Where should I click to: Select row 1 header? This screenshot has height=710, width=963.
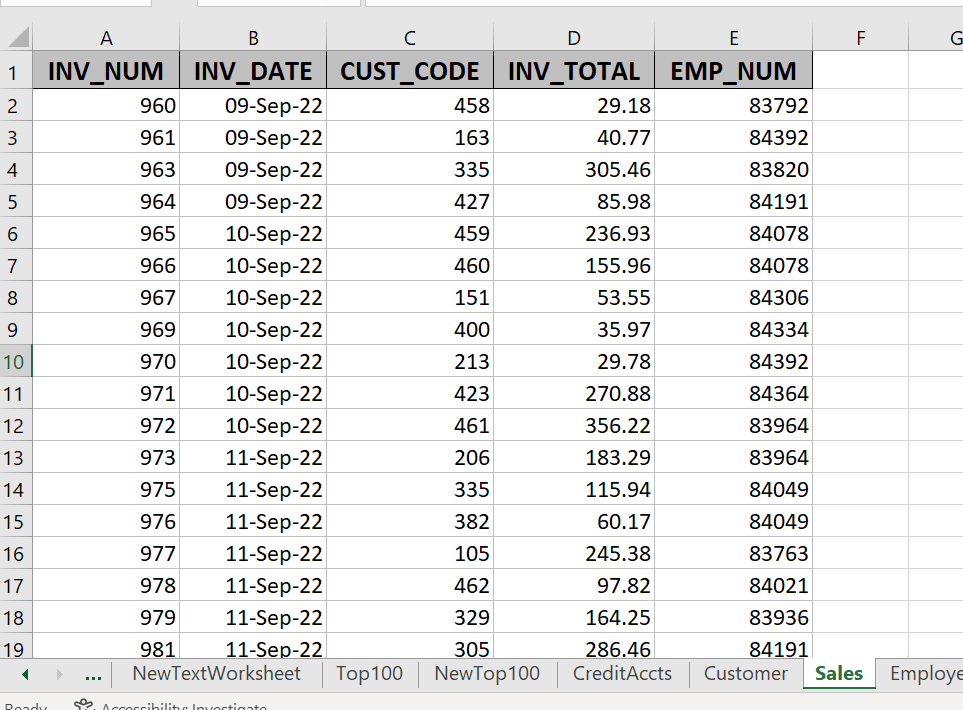pyautogui.click(x=16, y=70)
